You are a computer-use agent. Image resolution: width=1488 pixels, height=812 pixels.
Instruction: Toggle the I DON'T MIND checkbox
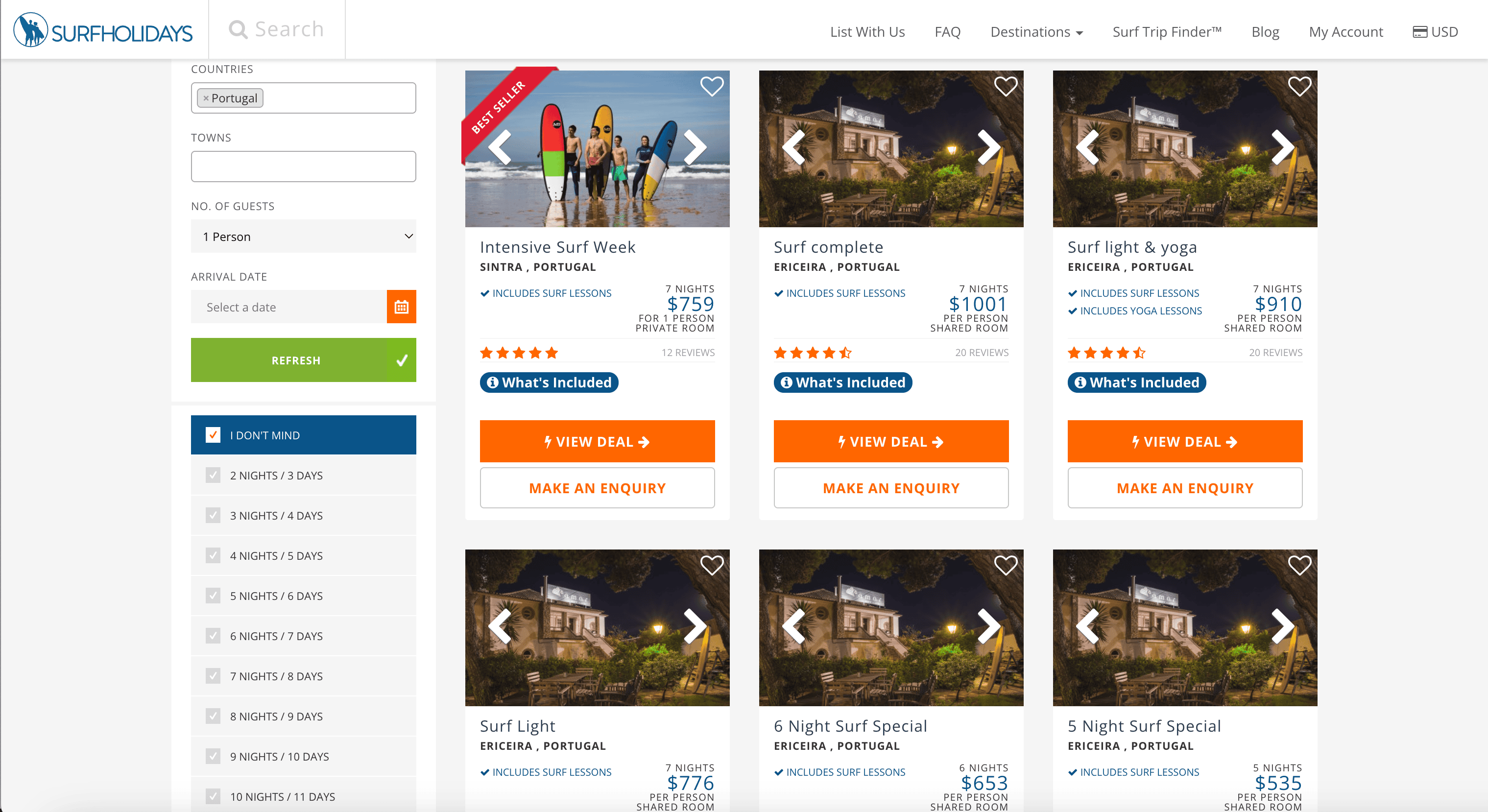point(213,435)
